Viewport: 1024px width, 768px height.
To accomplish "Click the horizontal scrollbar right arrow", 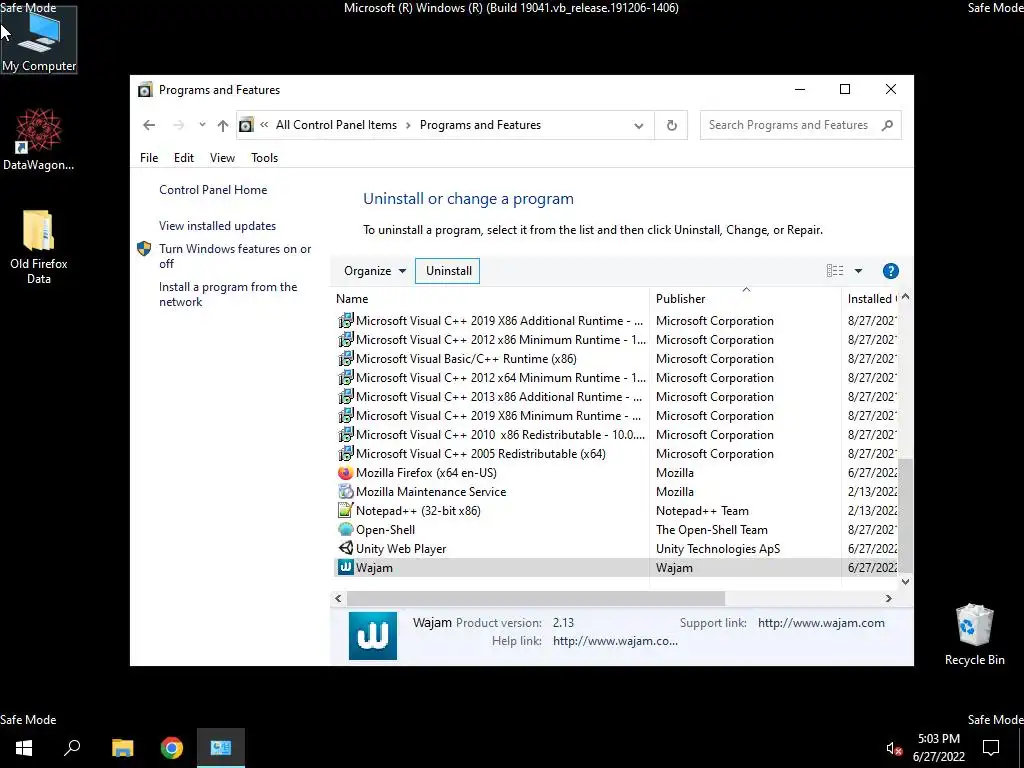I will (888, 598).
